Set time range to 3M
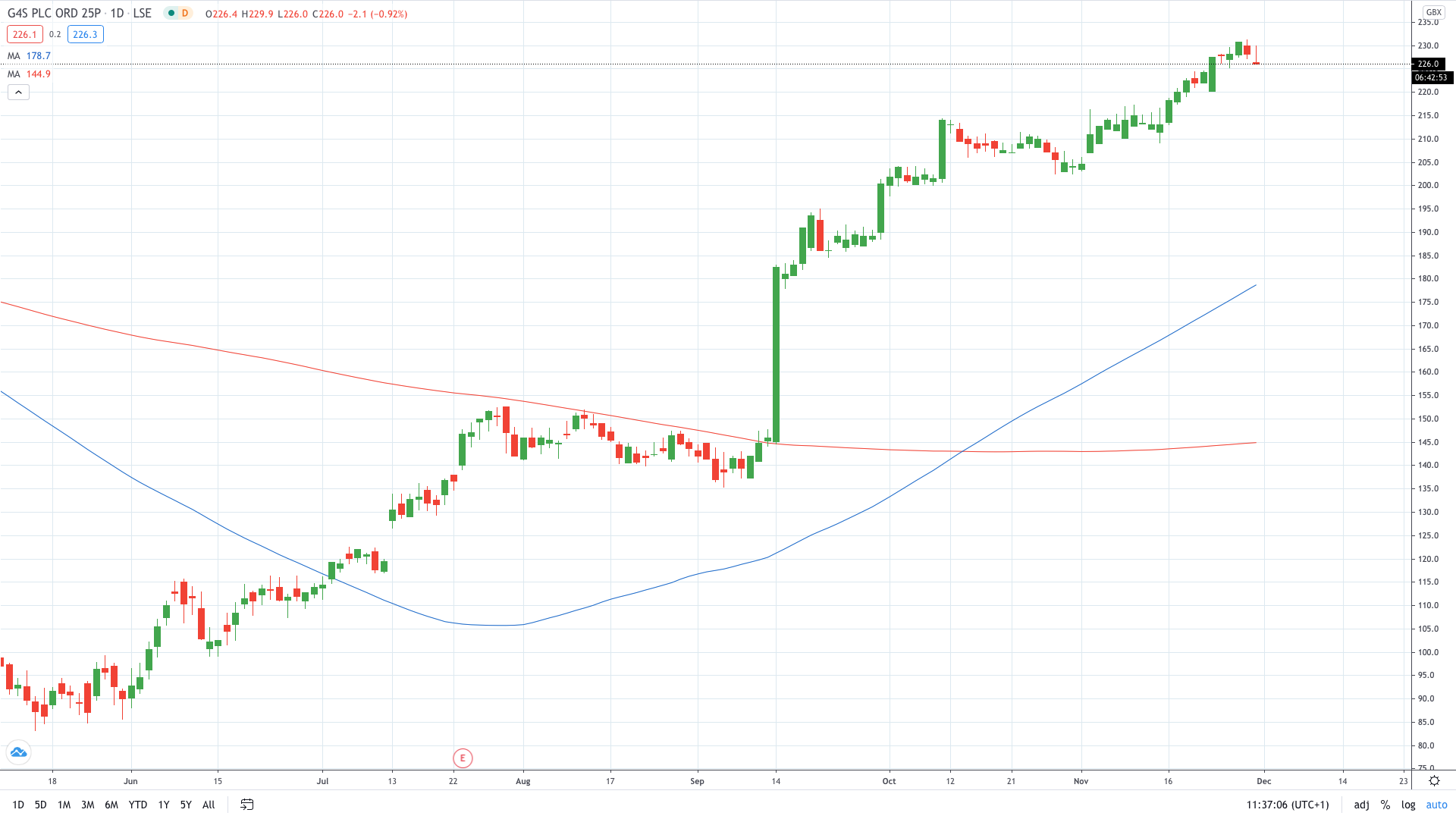The image size is (1456, 819). point(88,805)
